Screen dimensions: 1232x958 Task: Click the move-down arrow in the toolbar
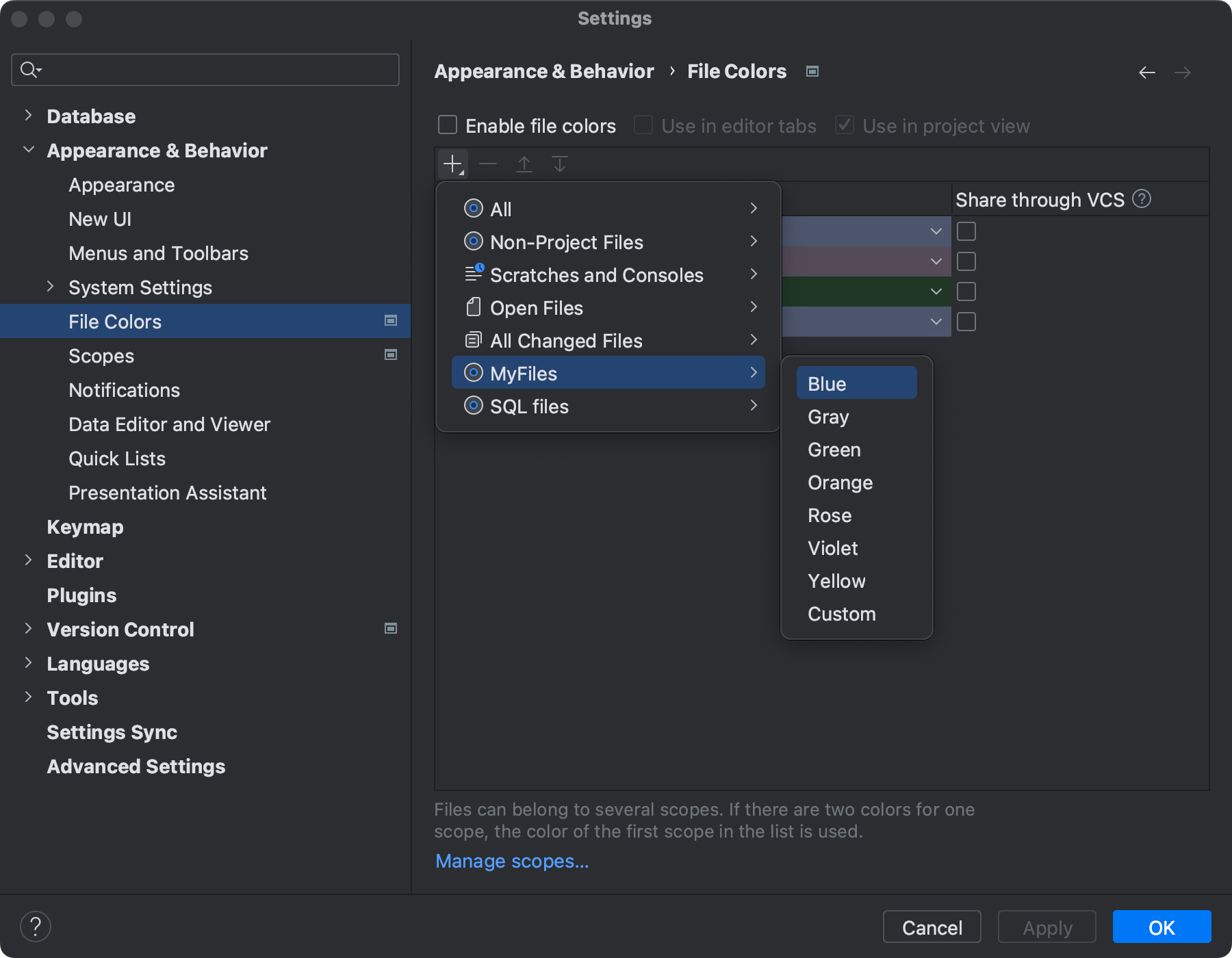(560, 164)
